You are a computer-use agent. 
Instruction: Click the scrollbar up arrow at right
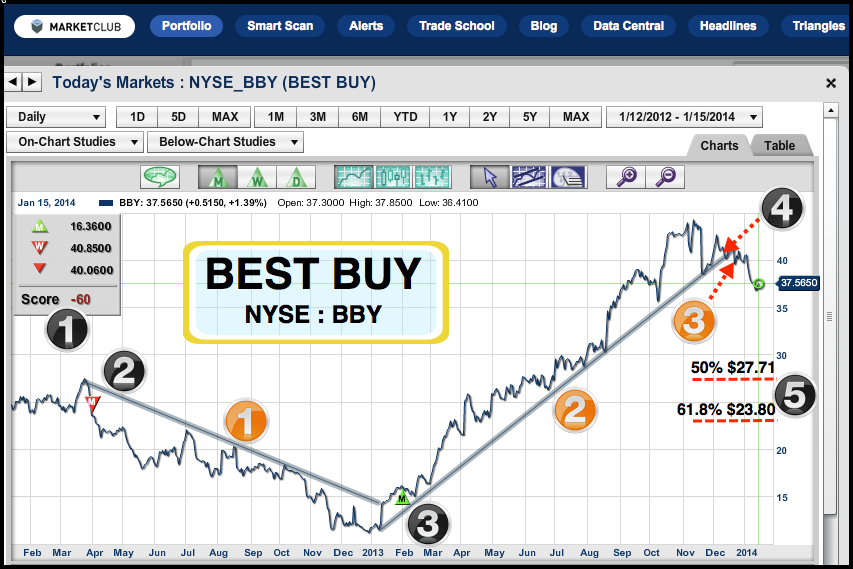tap(830, 110)
